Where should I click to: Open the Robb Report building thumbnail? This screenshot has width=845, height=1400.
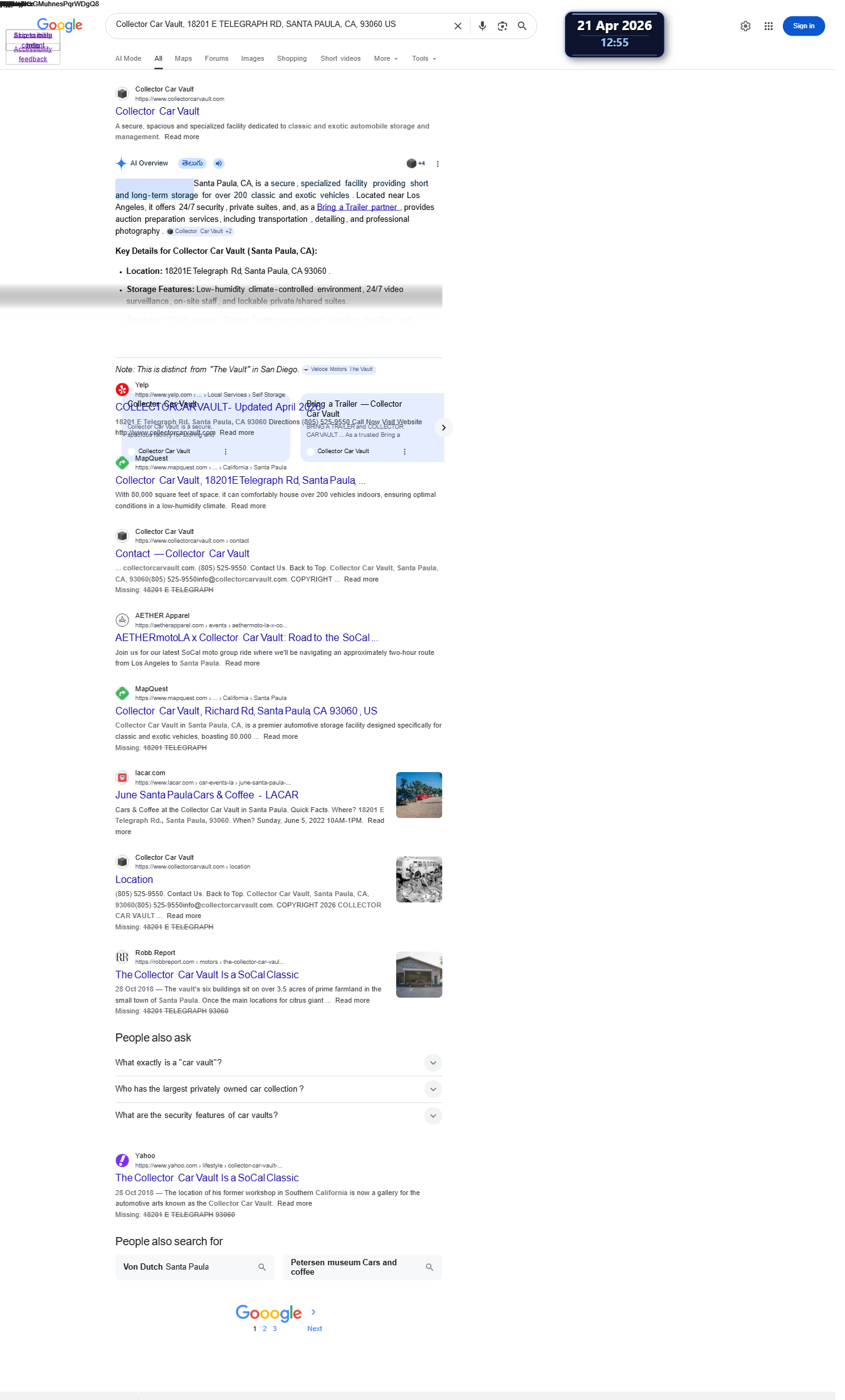(419, 975)
